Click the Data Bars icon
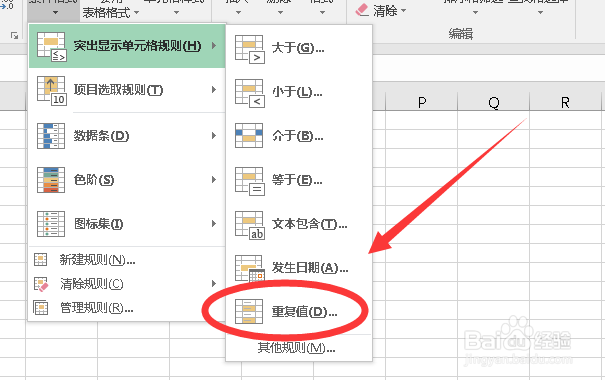 point(51,136)
